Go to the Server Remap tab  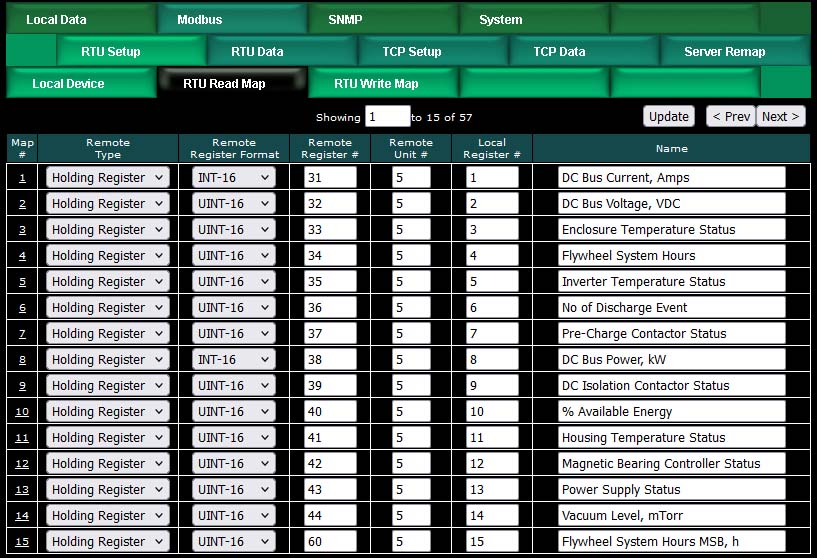pos(724,51)
